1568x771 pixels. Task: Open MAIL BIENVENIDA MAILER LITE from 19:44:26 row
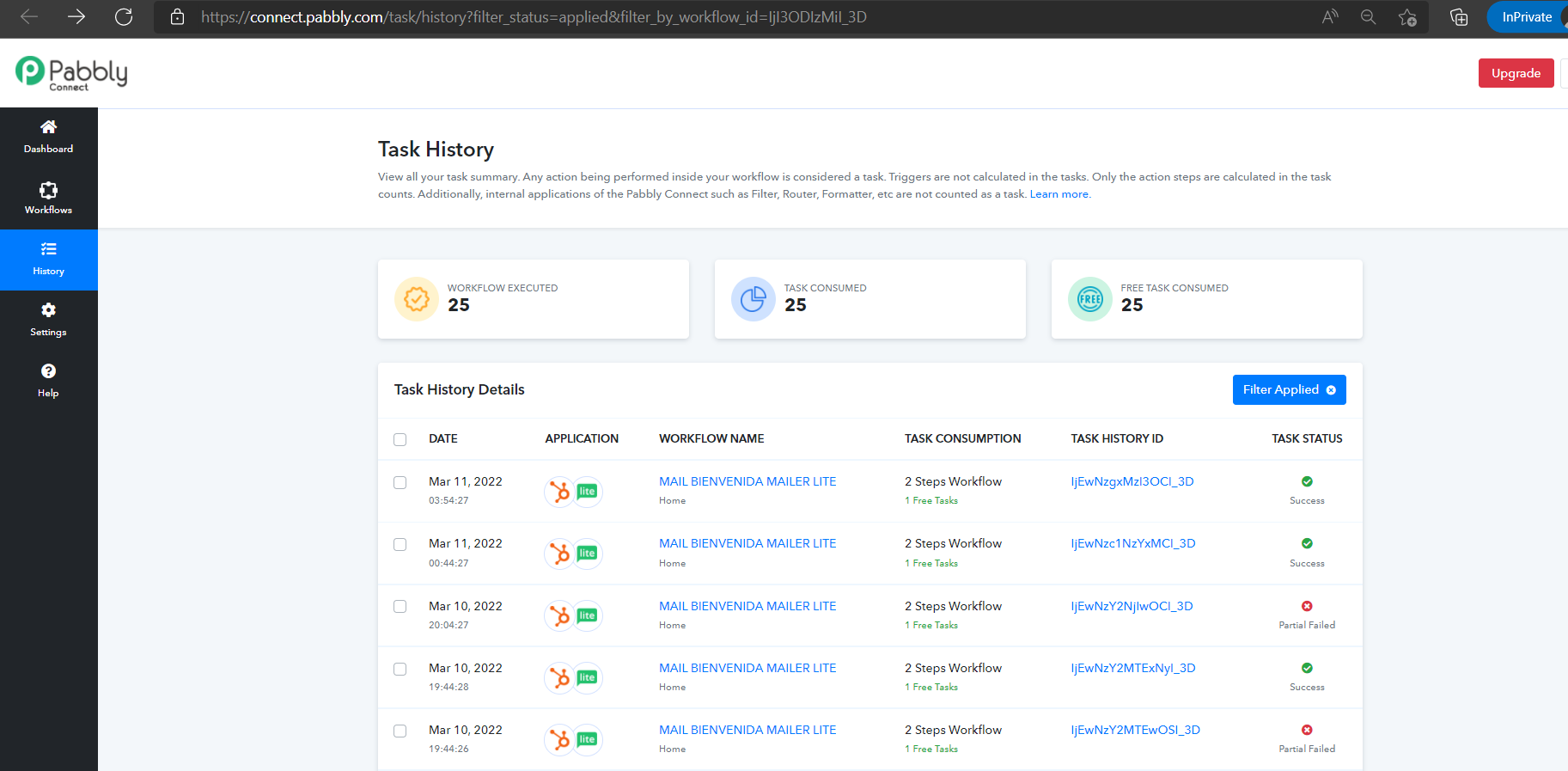click(747, 730)
